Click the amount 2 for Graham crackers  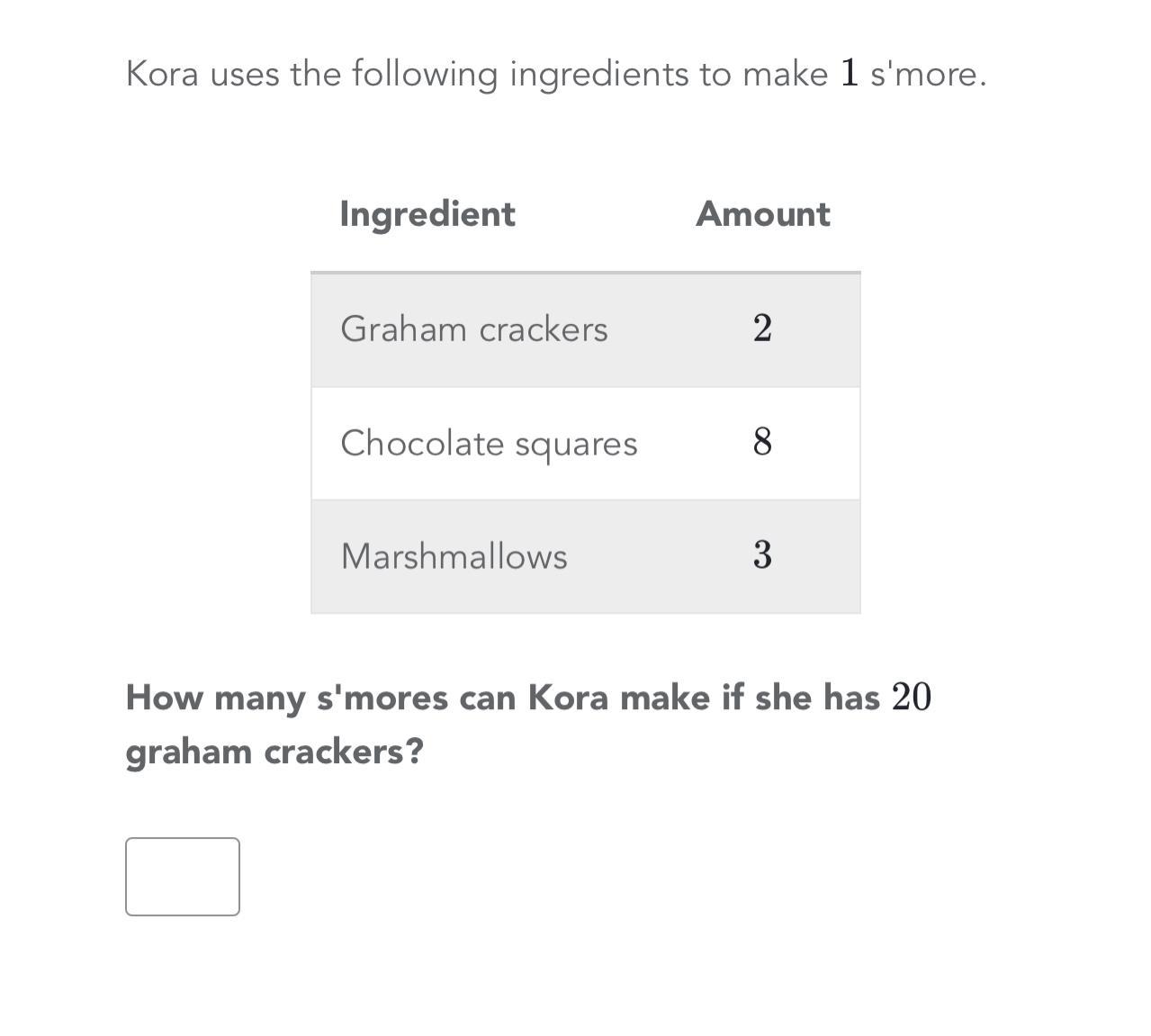pos(762,329)
